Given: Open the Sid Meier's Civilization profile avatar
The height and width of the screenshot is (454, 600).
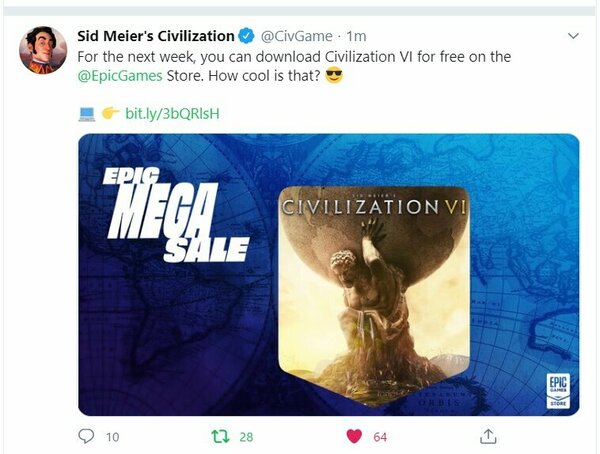Looking at the screenshot, I should tap(43, 50).
